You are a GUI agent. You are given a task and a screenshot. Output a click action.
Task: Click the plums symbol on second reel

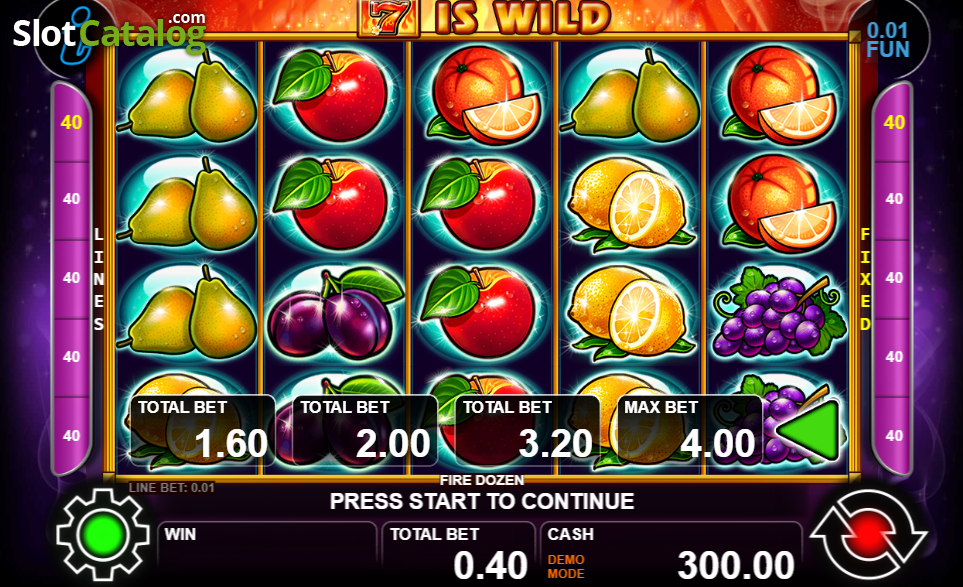335,313
